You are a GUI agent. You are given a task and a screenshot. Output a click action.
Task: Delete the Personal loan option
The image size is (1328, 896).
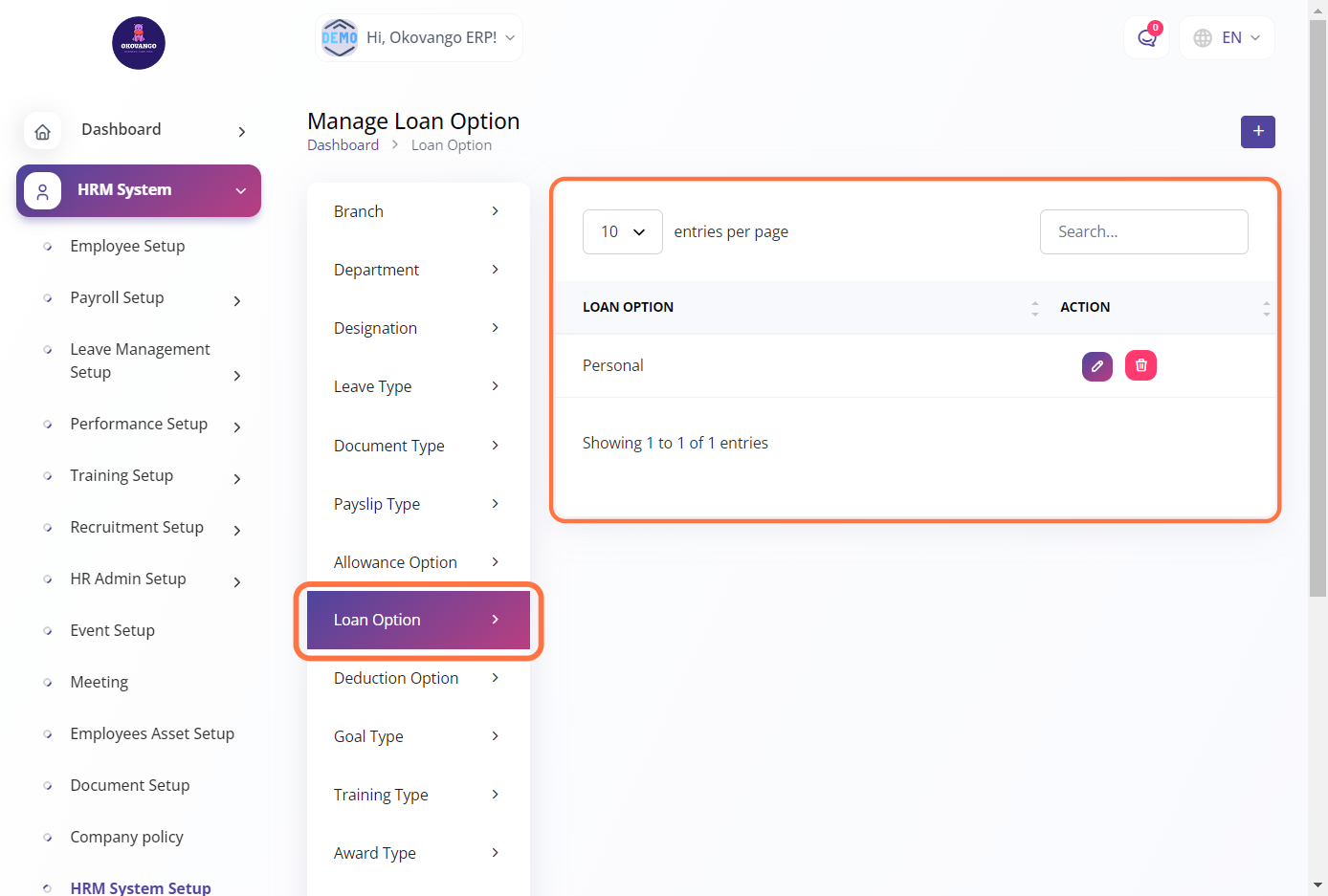tap(1140, 365)
